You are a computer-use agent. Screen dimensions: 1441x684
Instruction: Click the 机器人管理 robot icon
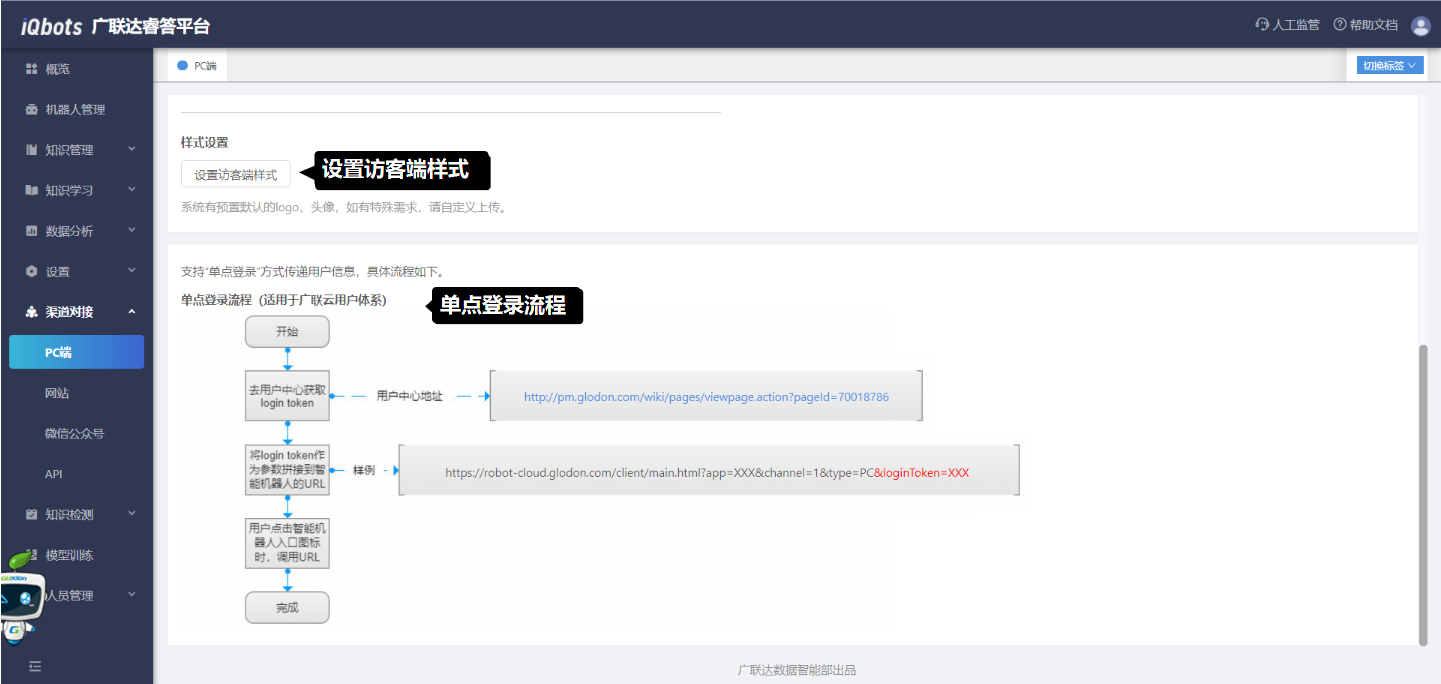coord(31,110)
